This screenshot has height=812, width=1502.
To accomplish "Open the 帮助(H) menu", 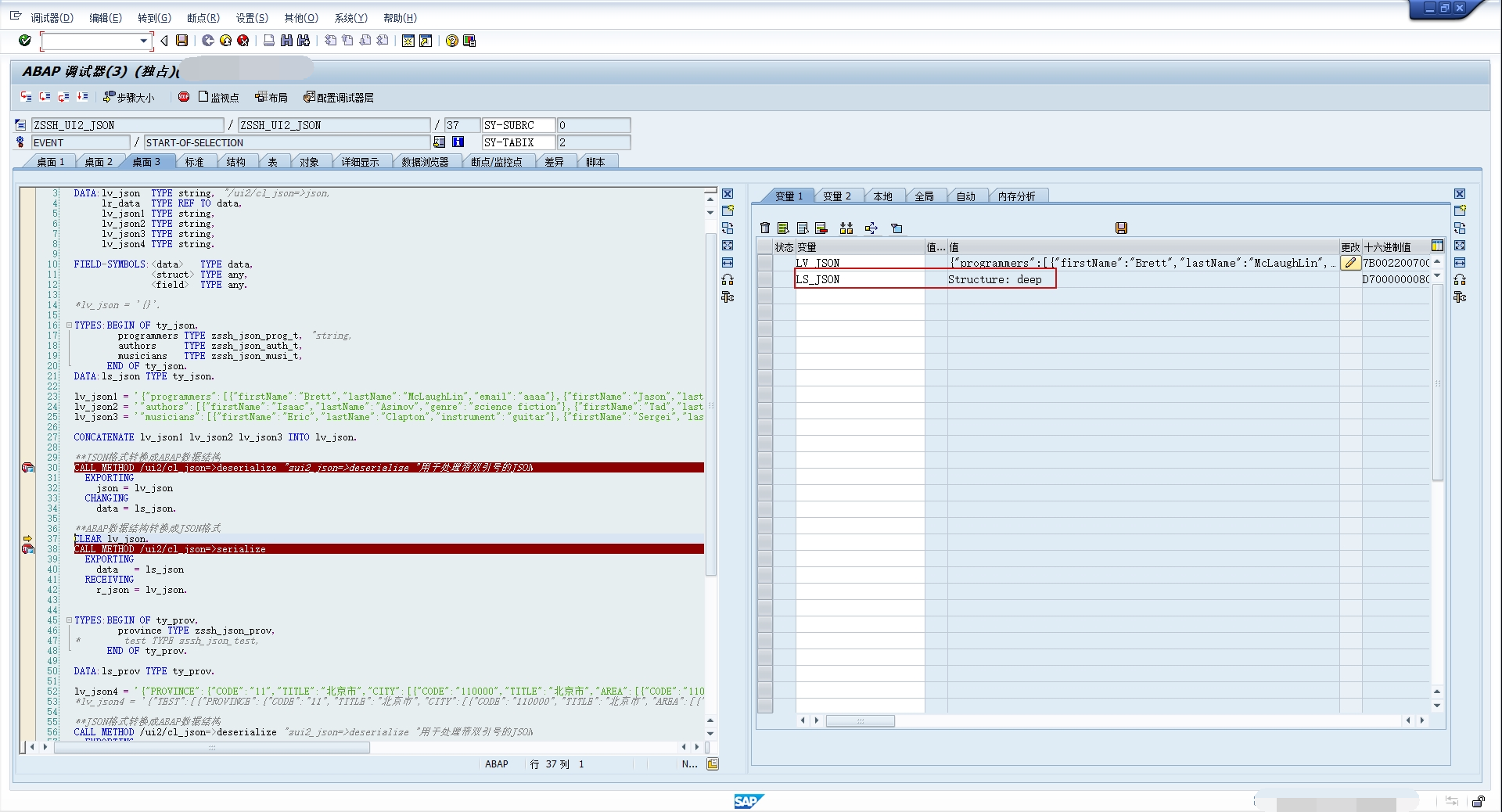I will 400,18.
